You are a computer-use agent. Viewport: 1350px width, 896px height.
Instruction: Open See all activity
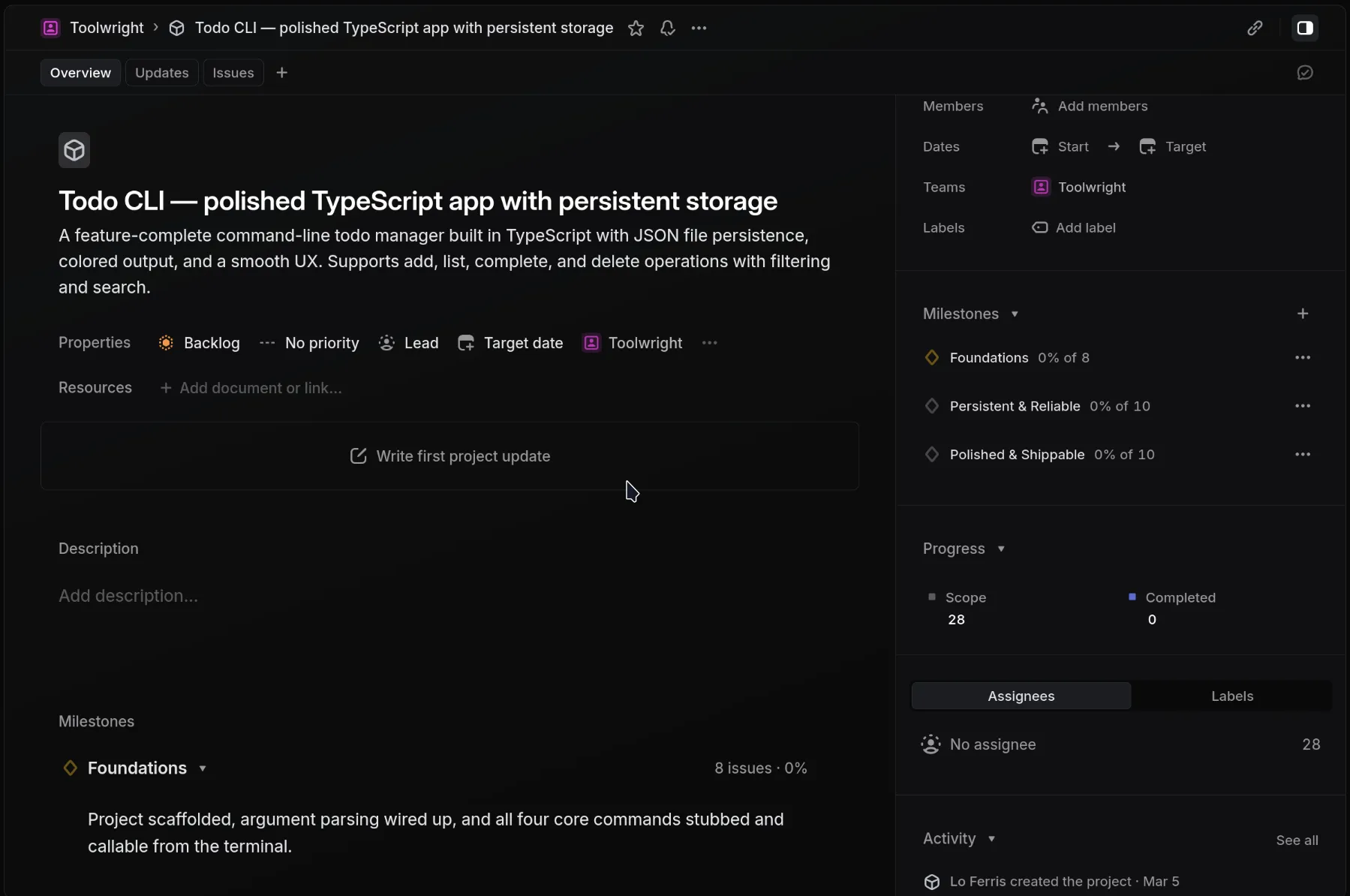click(1297, 840)
